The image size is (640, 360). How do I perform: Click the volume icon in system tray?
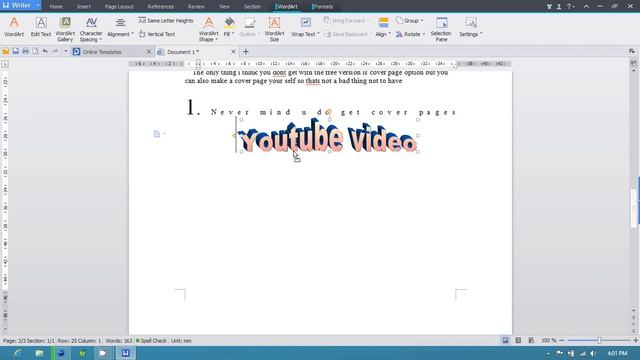click(593, 353)
